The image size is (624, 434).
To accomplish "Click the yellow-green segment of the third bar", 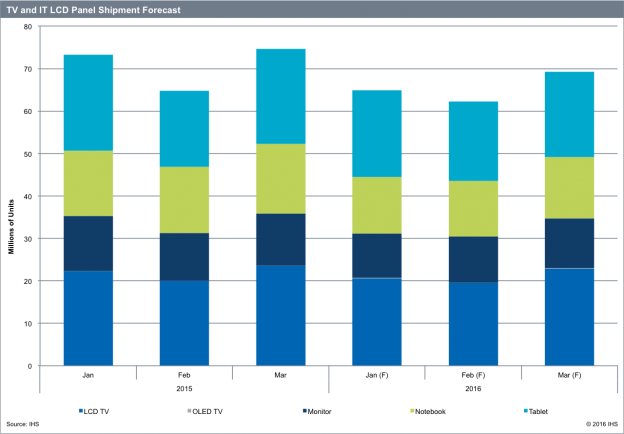I will (281, 178).
